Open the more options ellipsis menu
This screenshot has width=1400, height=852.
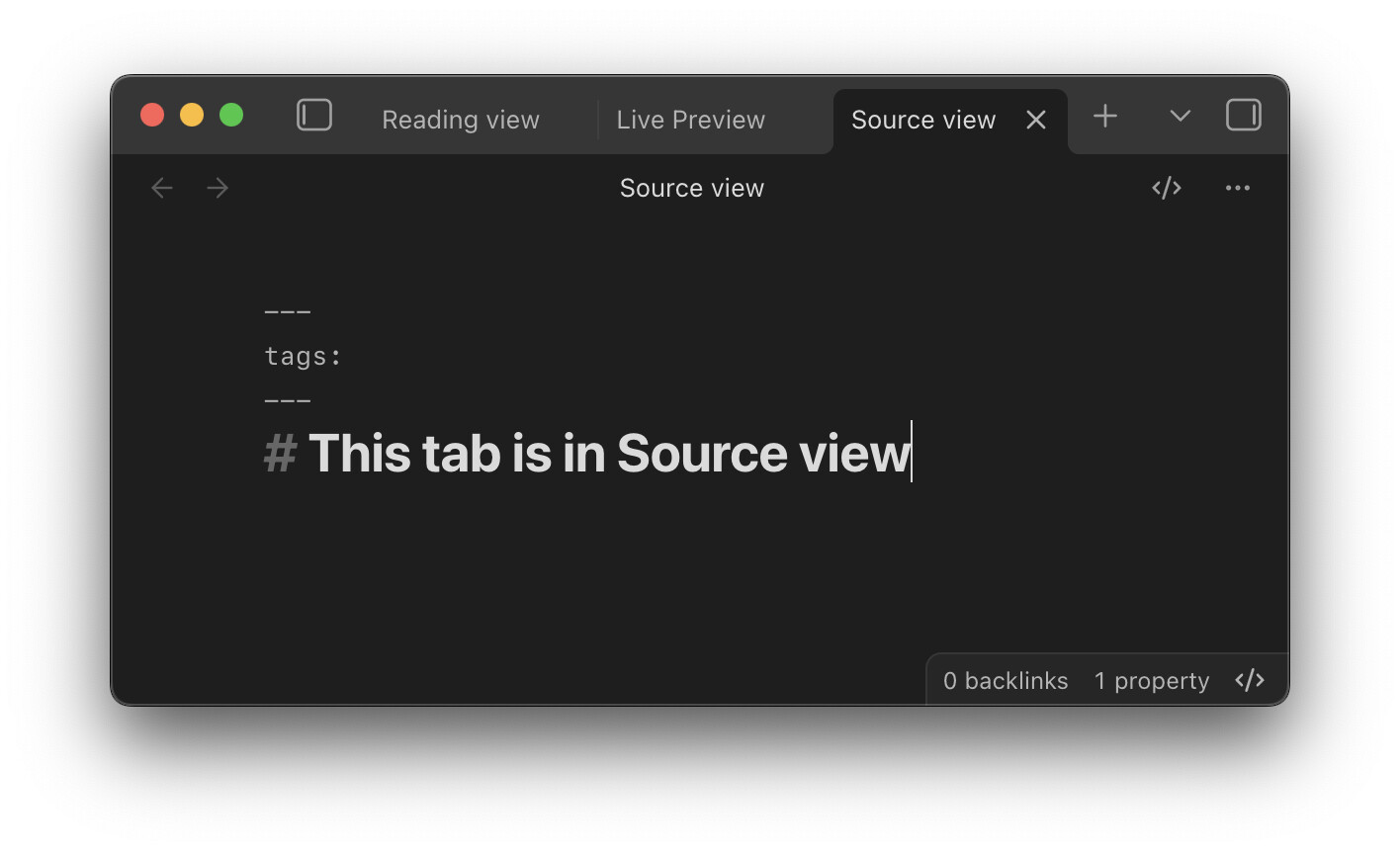[1237, 188]
